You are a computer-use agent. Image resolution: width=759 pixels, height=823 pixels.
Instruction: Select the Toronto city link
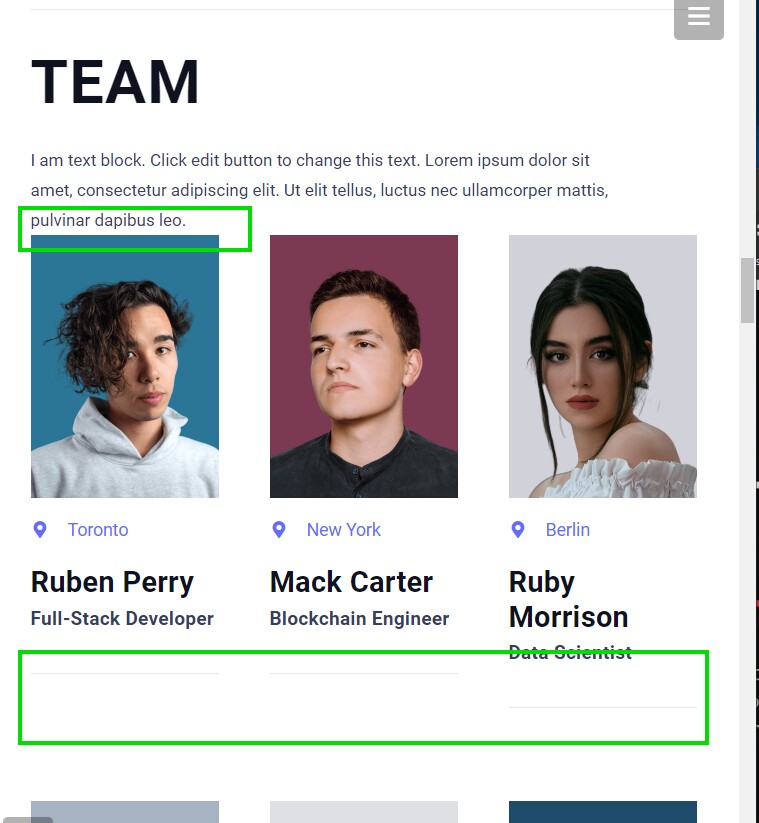click(97, 529)
